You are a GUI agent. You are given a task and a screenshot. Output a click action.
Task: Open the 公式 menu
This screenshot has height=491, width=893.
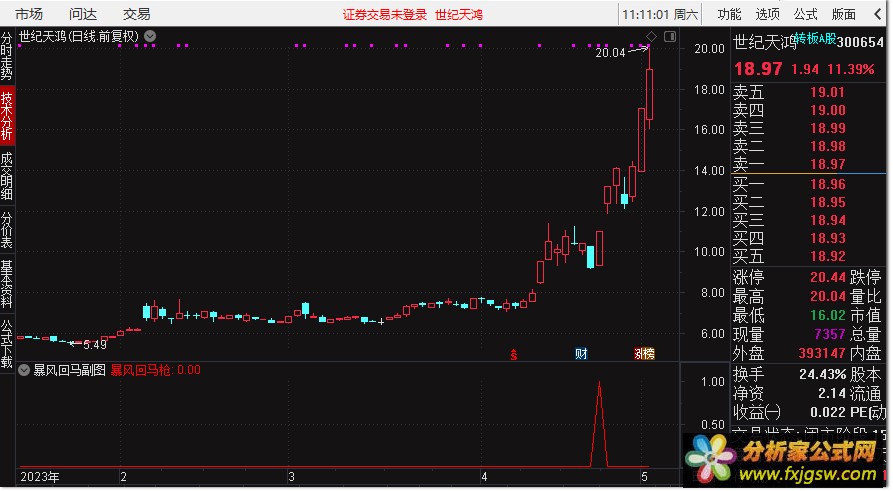click(805, 14)
